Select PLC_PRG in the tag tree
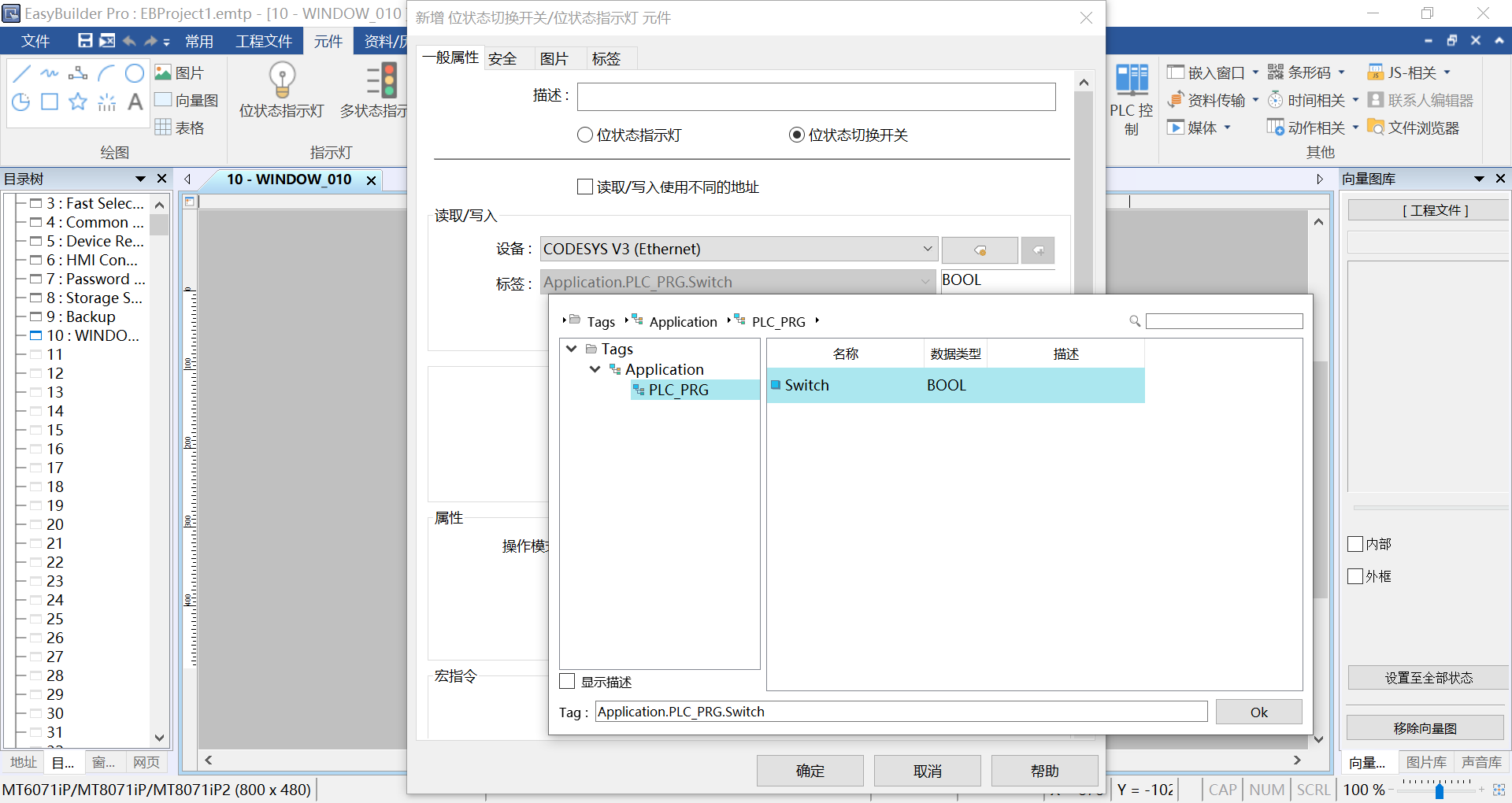1512x803 pixels. [x=678, y=390]
